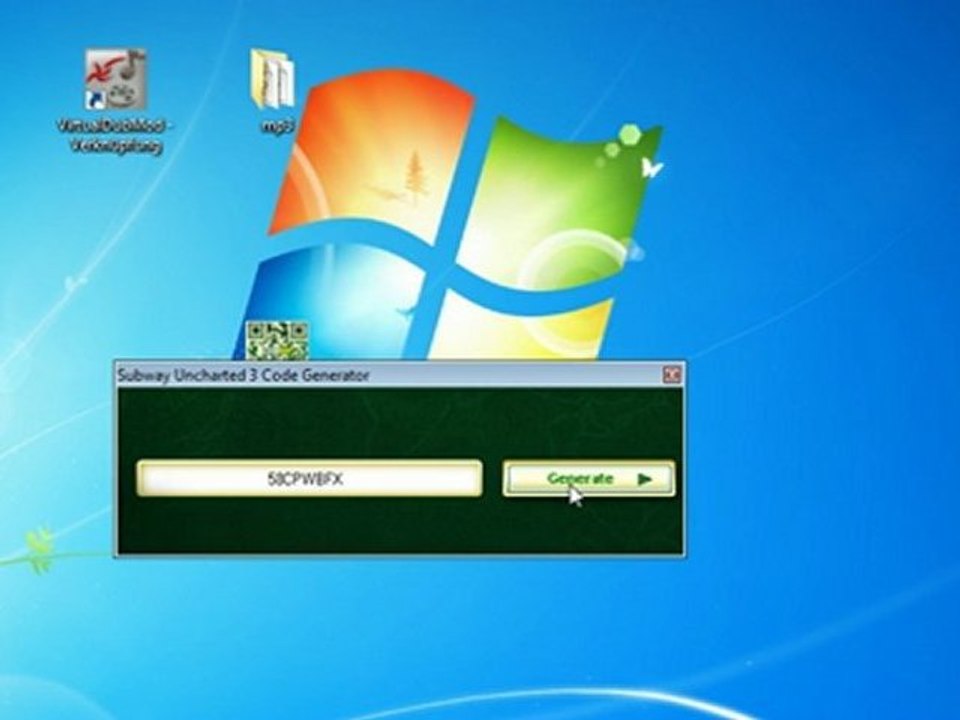Close the Subway Uncharted 3 Code Generator window

point(672,375)
